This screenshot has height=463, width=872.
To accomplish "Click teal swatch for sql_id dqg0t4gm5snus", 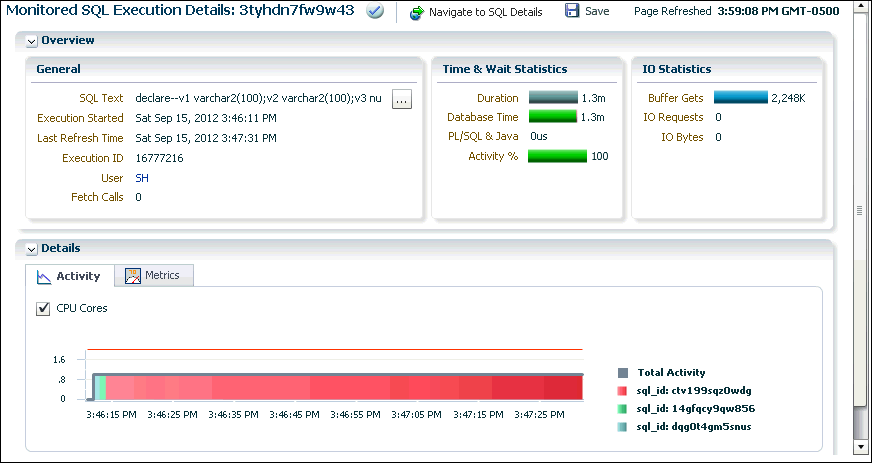I will (x=623, y=426).
